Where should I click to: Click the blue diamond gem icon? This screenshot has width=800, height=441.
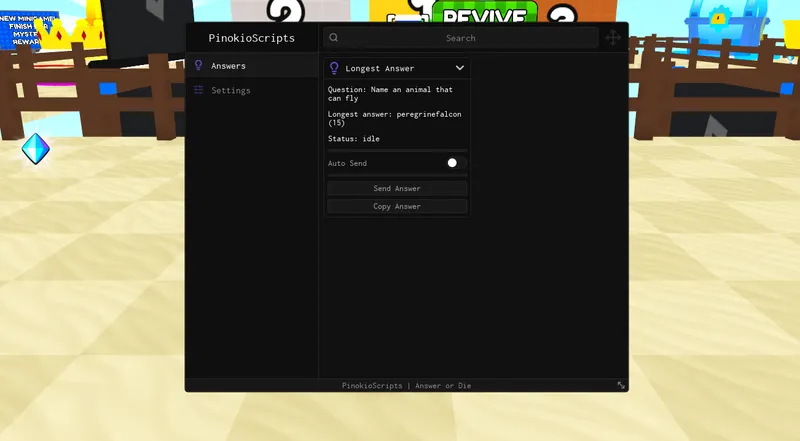pyautogui.click(x=36, y=149)
